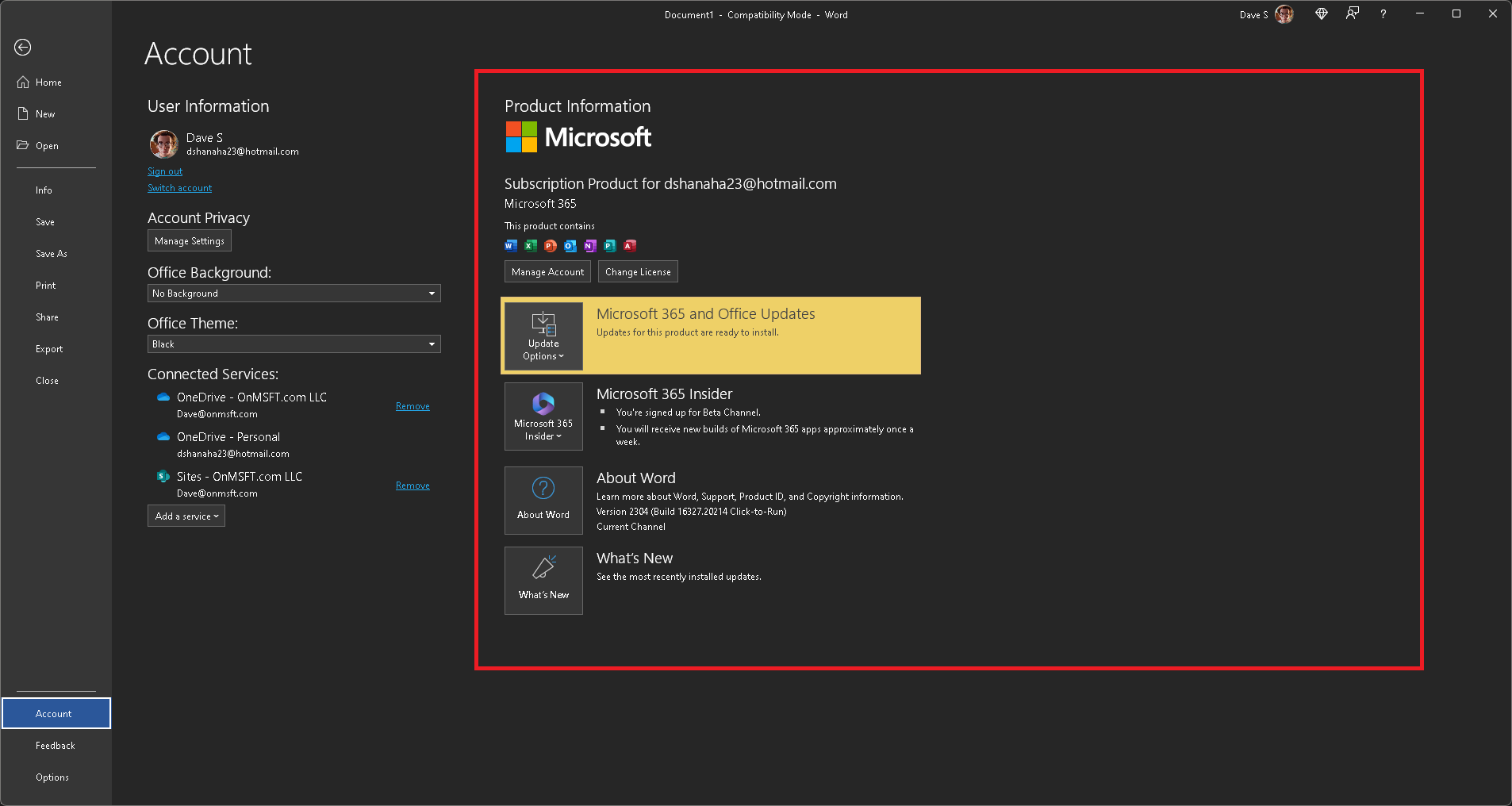Expand Add a service dropdown

coord(186,516)
